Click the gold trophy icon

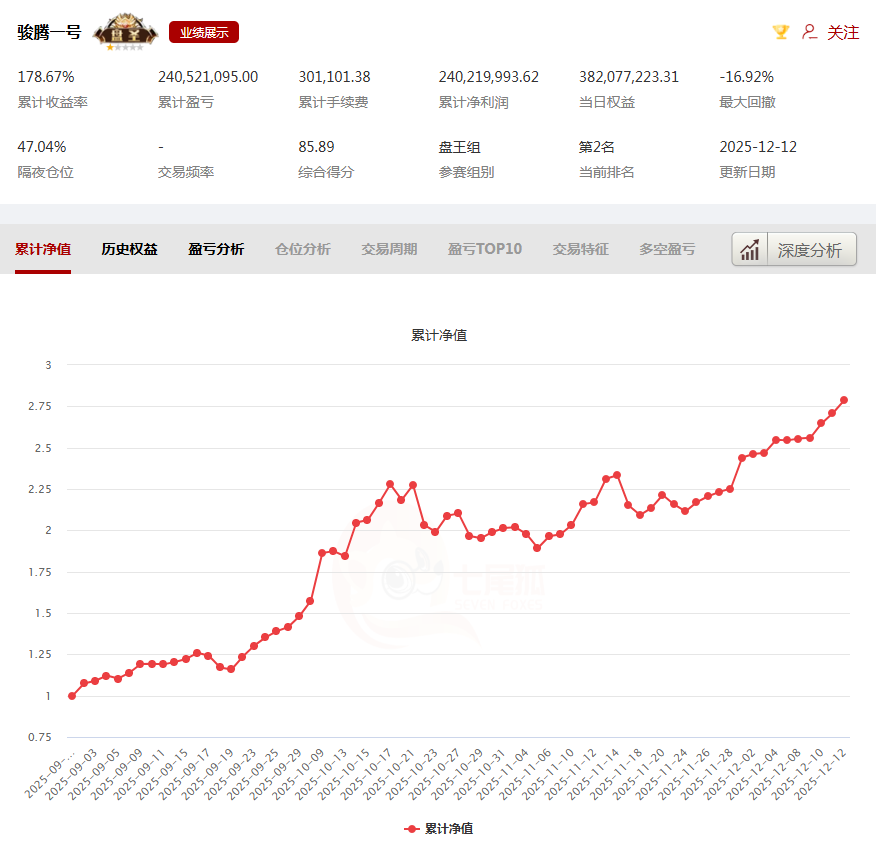click(781, 32)
